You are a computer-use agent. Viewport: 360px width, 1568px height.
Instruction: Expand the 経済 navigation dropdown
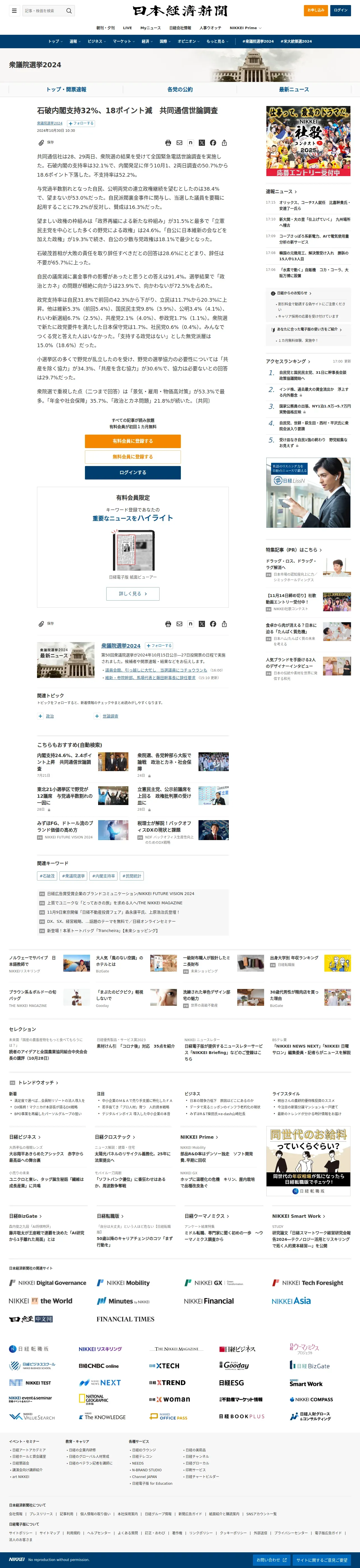coord(147,41)
